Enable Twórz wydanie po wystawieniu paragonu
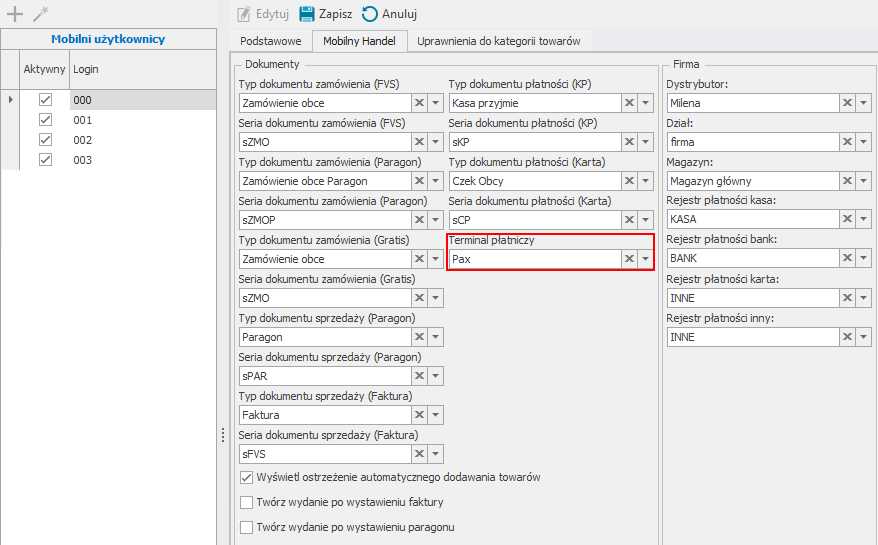The width and height of the screenshot is (878, 545). pos(247,527)
